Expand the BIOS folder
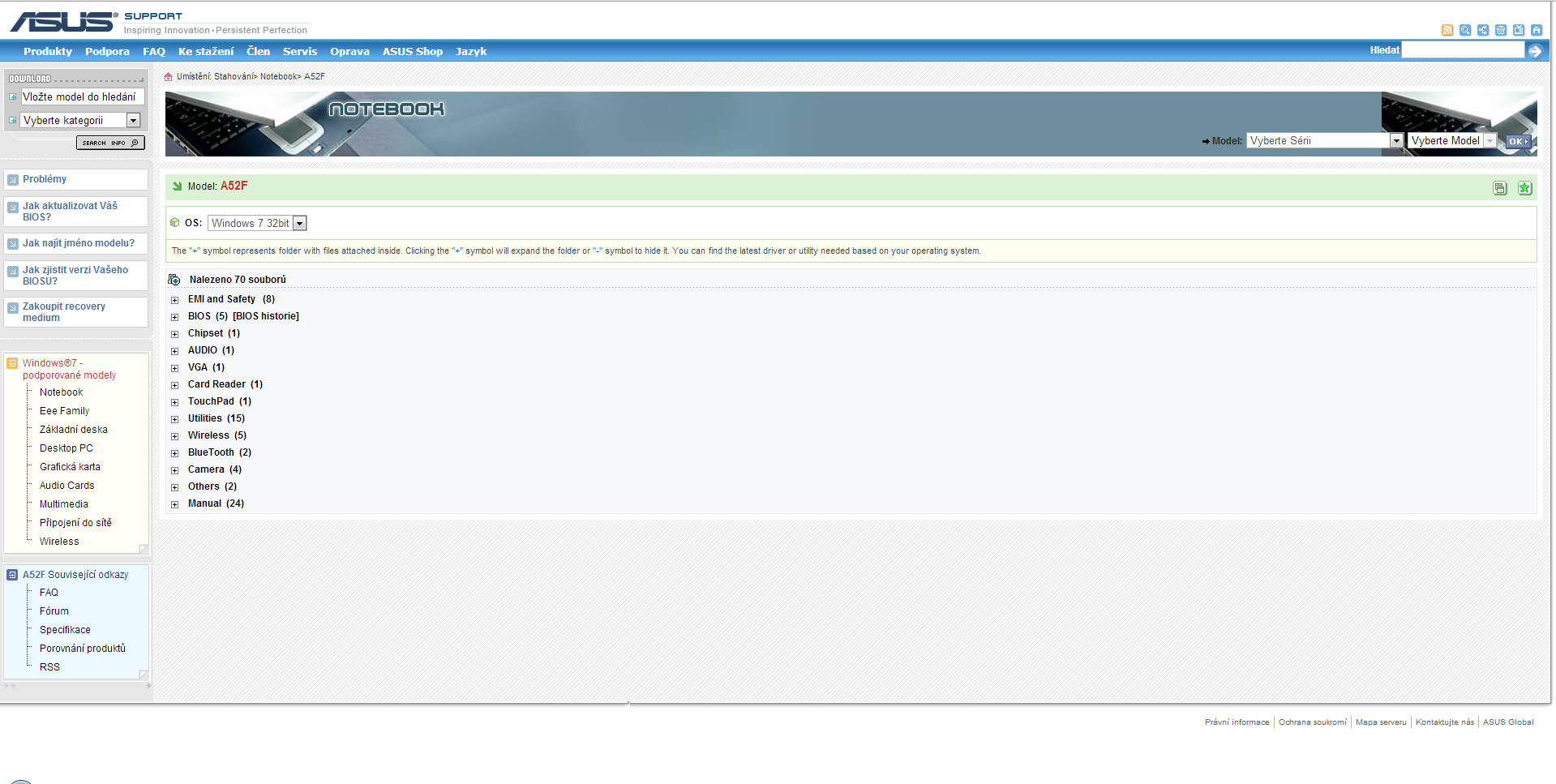1556x784 pixels. point(174,317)
